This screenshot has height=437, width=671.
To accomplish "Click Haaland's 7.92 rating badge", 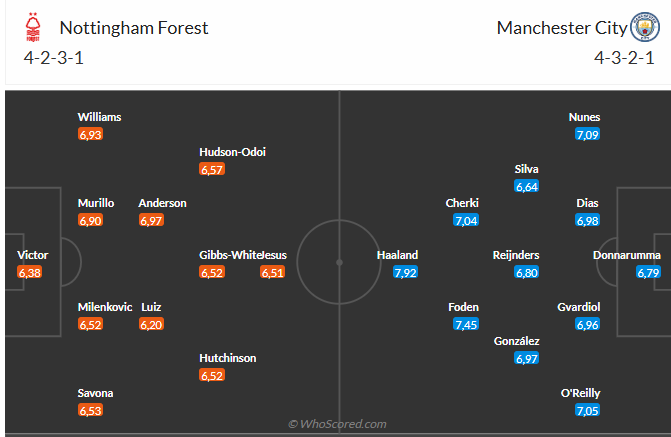I will coord(405,272).
